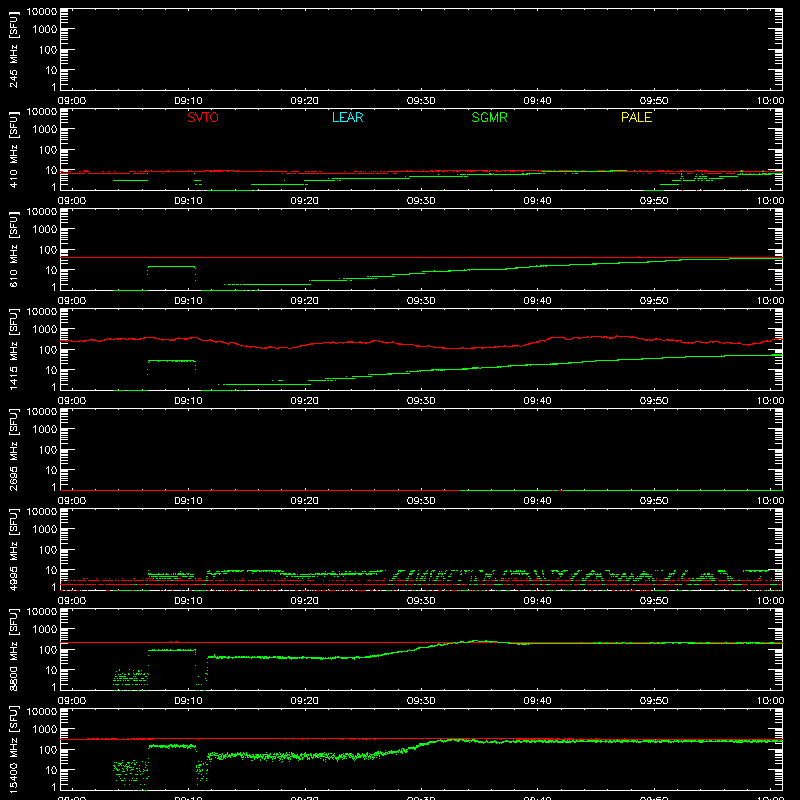Viewport: 800px width, 800px height.
Task: Select the '245 MHz [SFU]' axis label
Action: pos(13,49)
